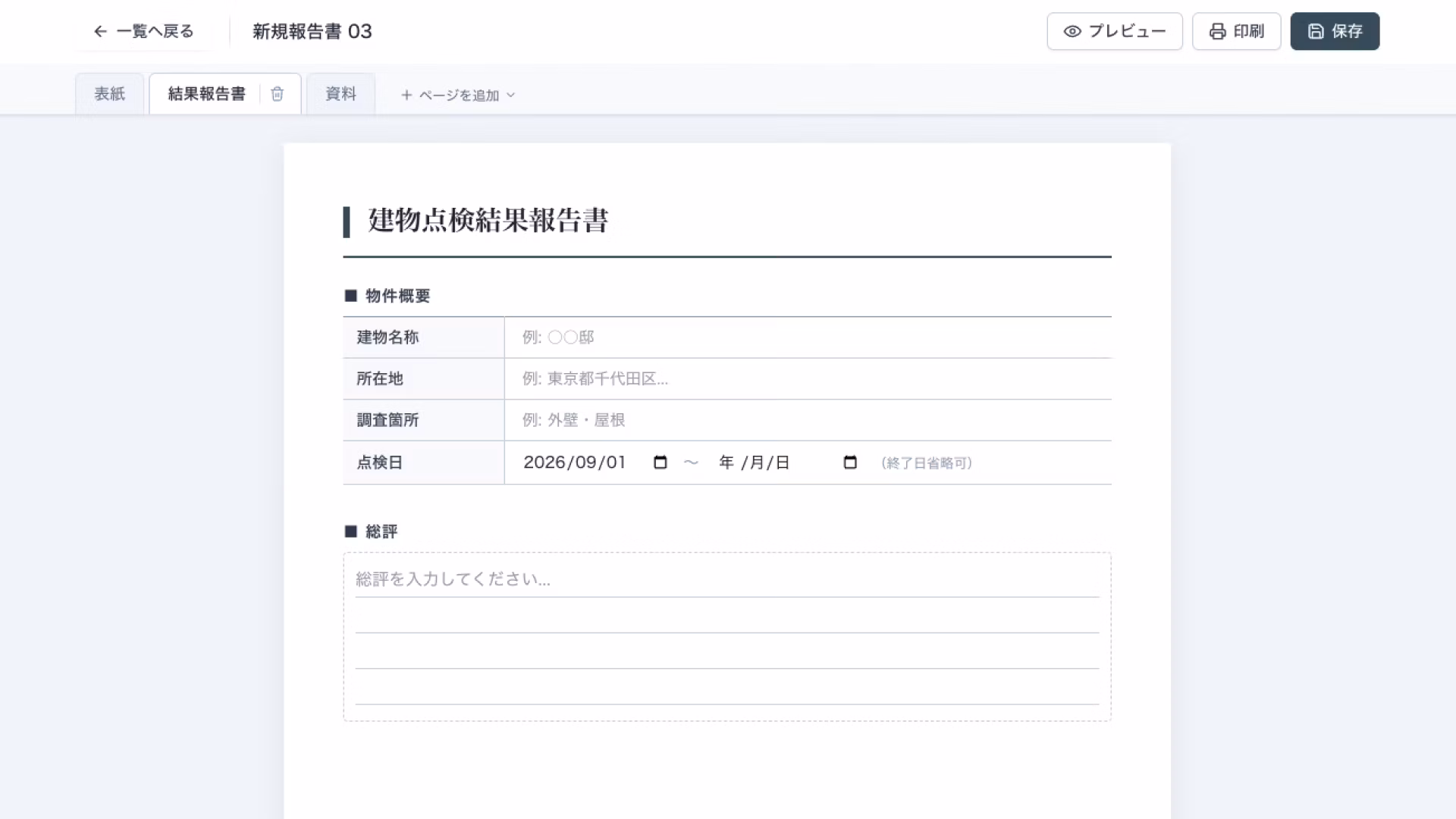Select the 結果報告書 tab
The width and height of the screenshot is (1456, 819).
[206, 94]
